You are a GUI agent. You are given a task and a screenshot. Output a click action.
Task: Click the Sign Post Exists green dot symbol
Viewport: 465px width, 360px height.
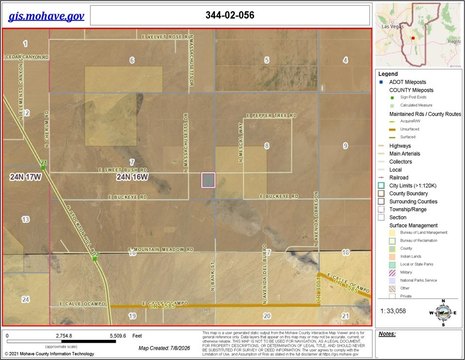(392, 98)
